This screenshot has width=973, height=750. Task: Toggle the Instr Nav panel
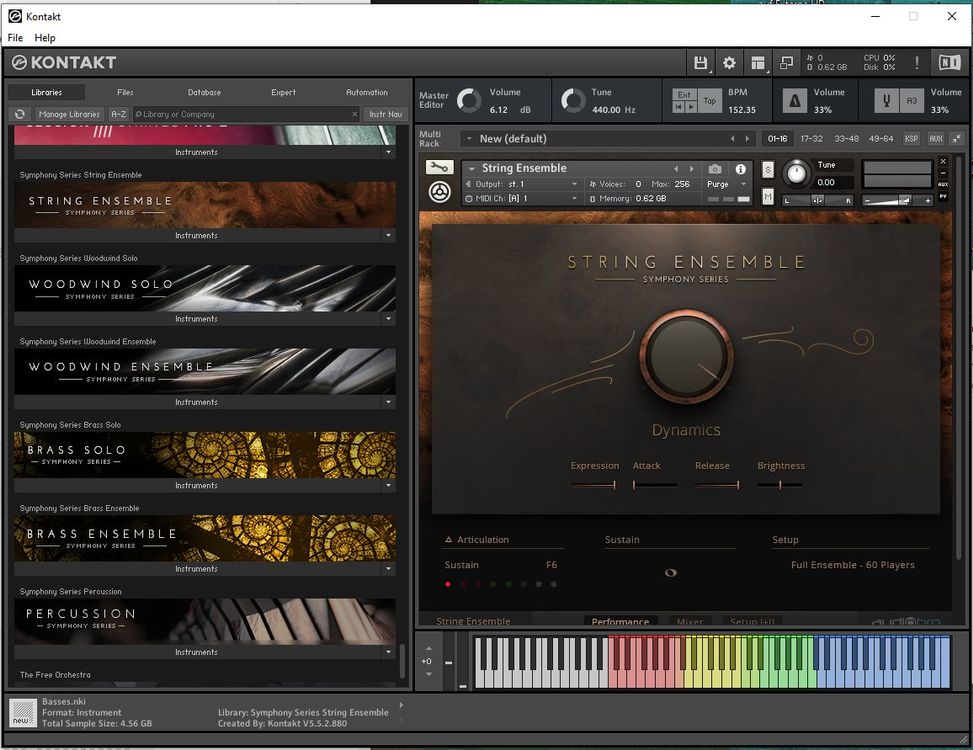pyautogui.click(x=386, y=113)
